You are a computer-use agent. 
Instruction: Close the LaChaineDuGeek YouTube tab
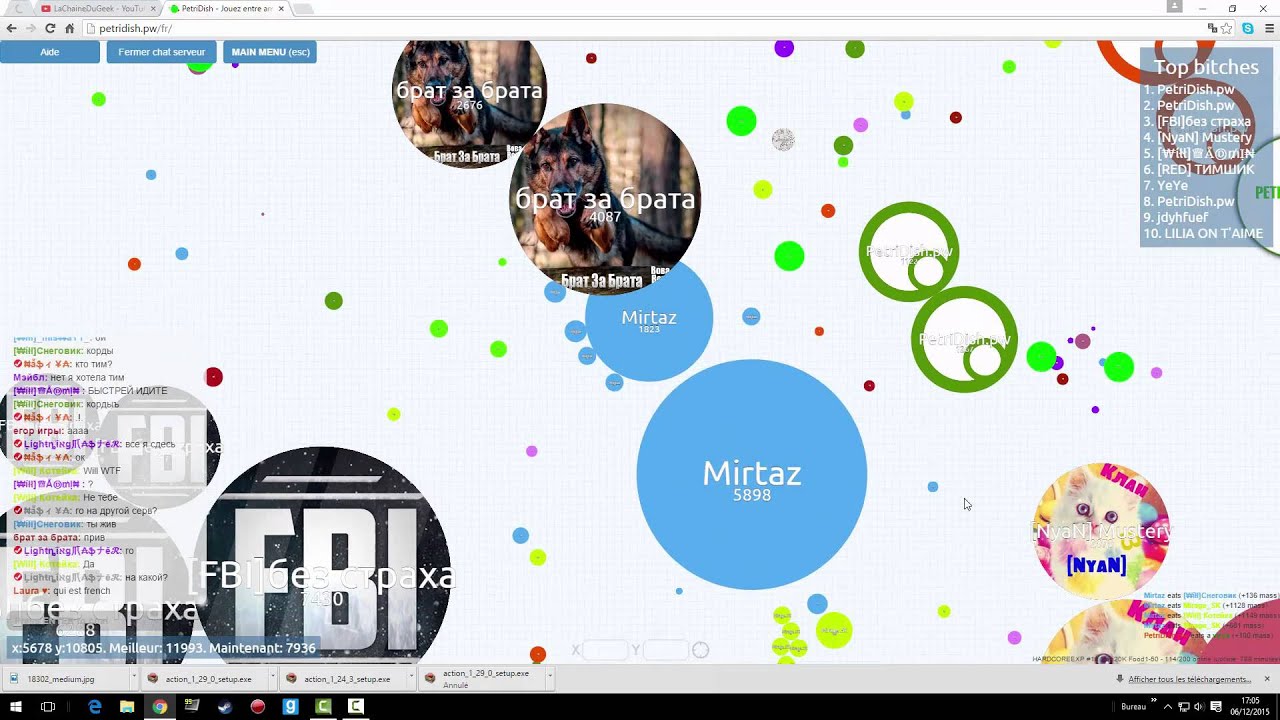(x=151, y=8)
